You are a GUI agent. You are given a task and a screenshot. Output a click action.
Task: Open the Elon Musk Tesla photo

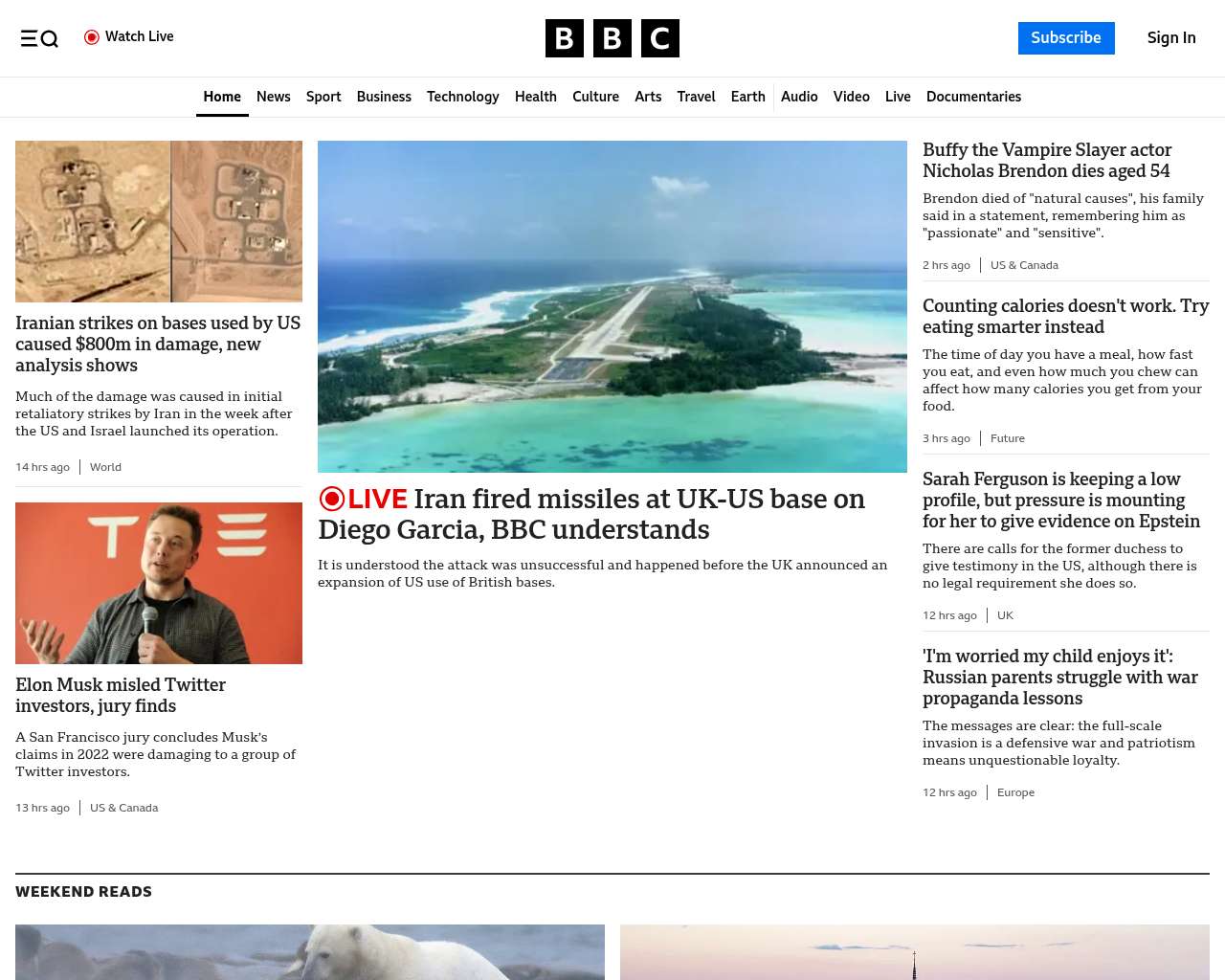pos(159,583)
